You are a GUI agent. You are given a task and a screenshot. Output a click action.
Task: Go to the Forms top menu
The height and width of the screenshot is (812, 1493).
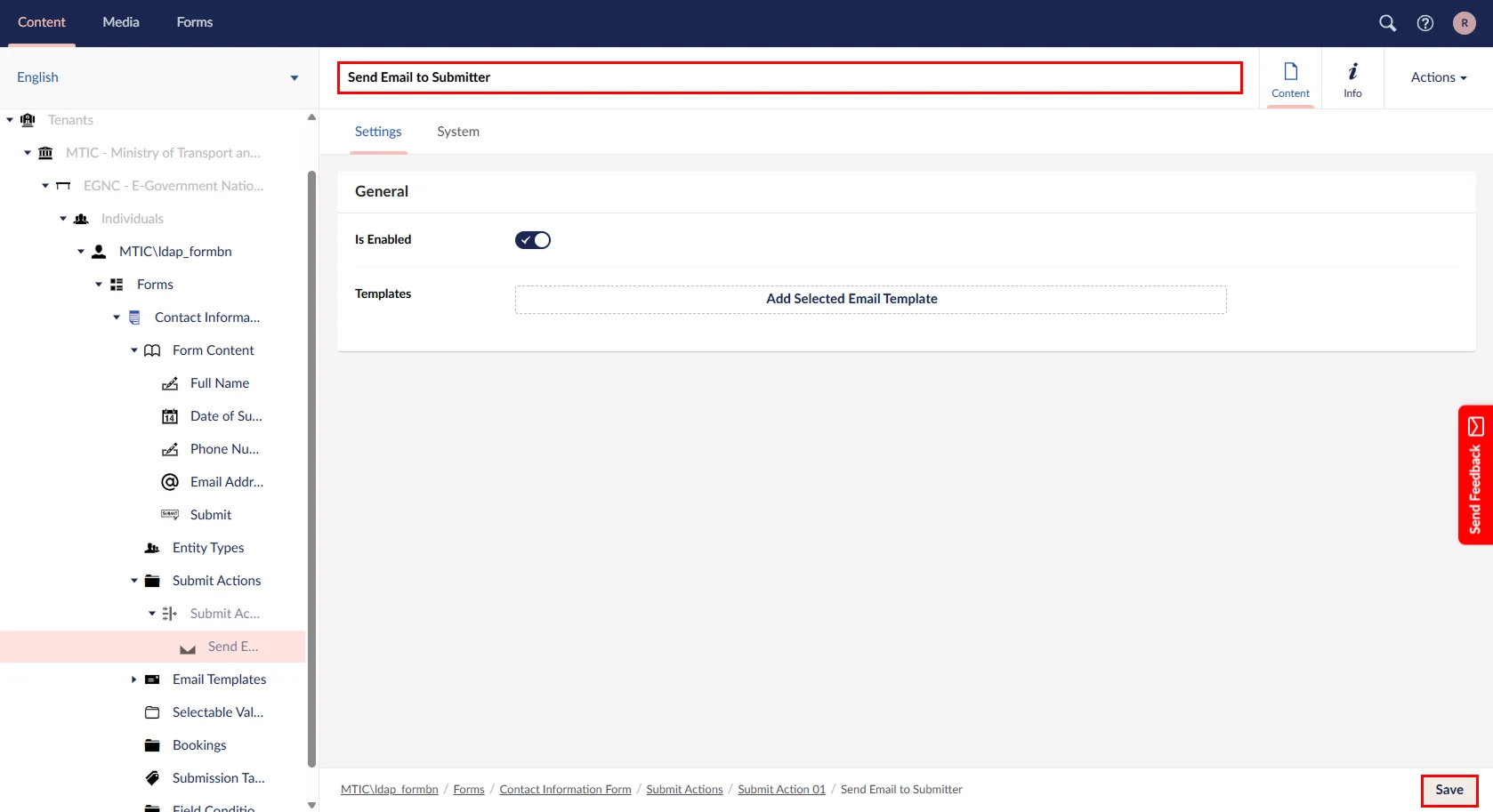click(194, 22)
